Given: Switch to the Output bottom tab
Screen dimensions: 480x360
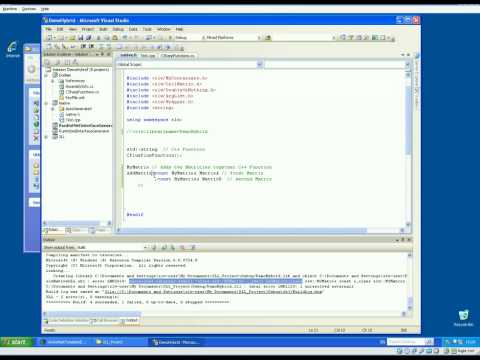Looking at the screenshot, I should point(130,321).
